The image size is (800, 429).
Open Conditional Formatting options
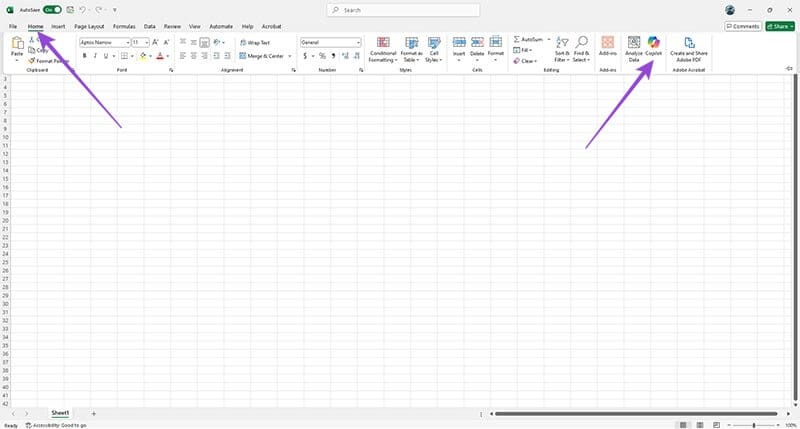point(383,48)
